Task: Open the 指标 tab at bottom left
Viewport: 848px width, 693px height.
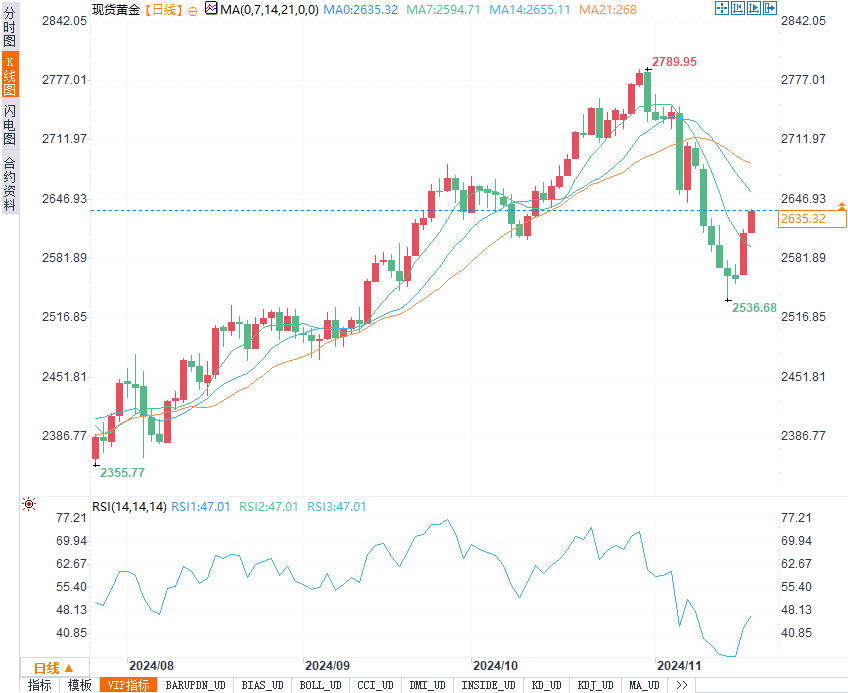Action: click(x=39, y=685)
